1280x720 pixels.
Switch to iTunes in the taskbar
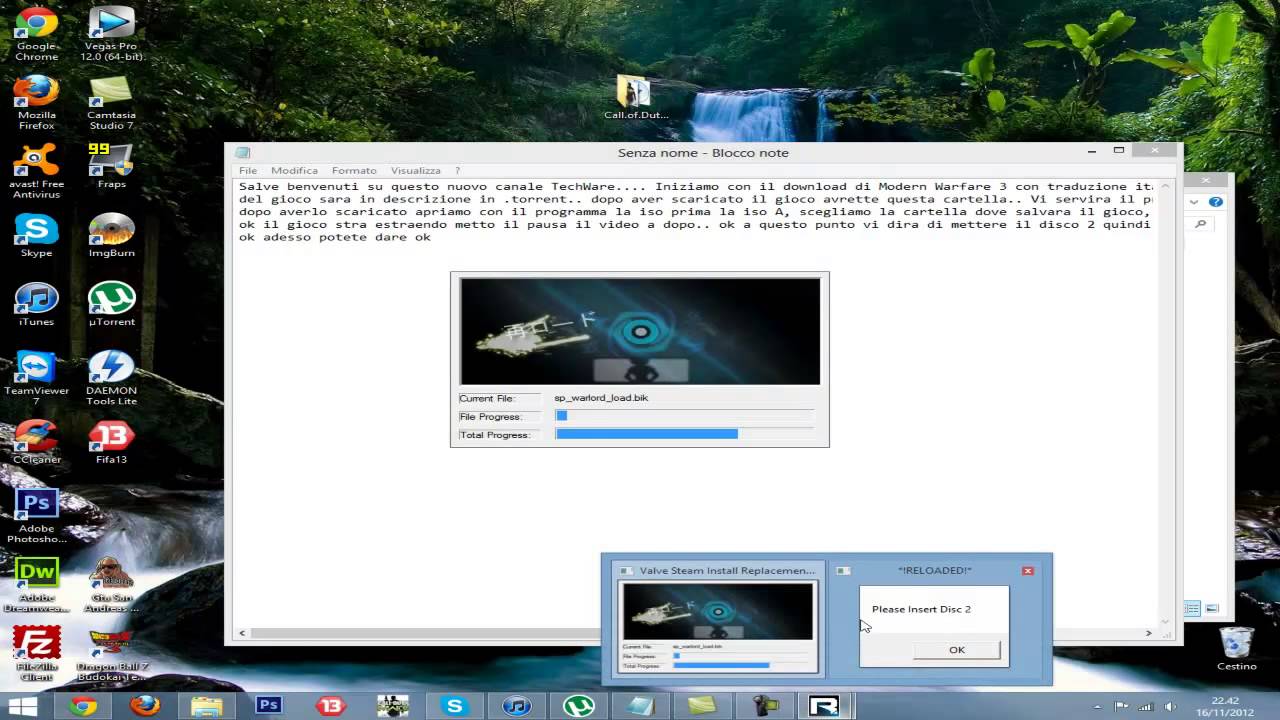(x=516, y=706)
